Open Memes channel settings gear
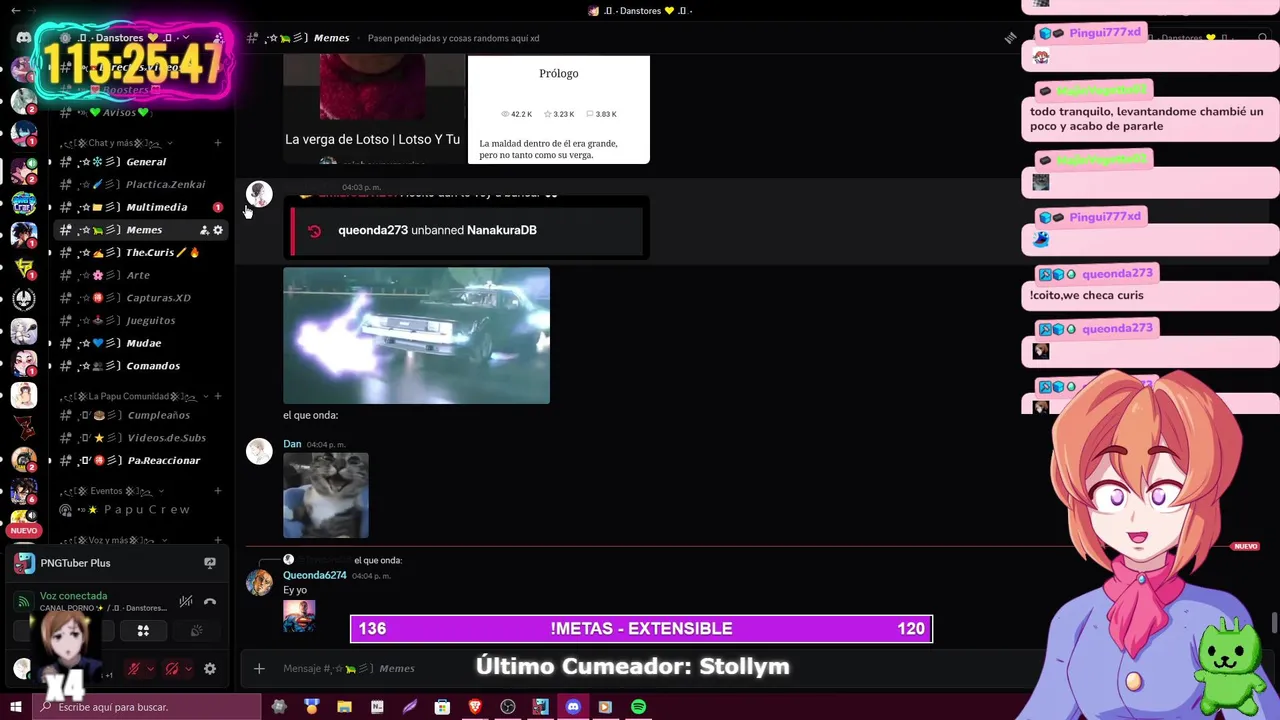Viewport: 1280px width, 720px height. (x=218, y=230)
